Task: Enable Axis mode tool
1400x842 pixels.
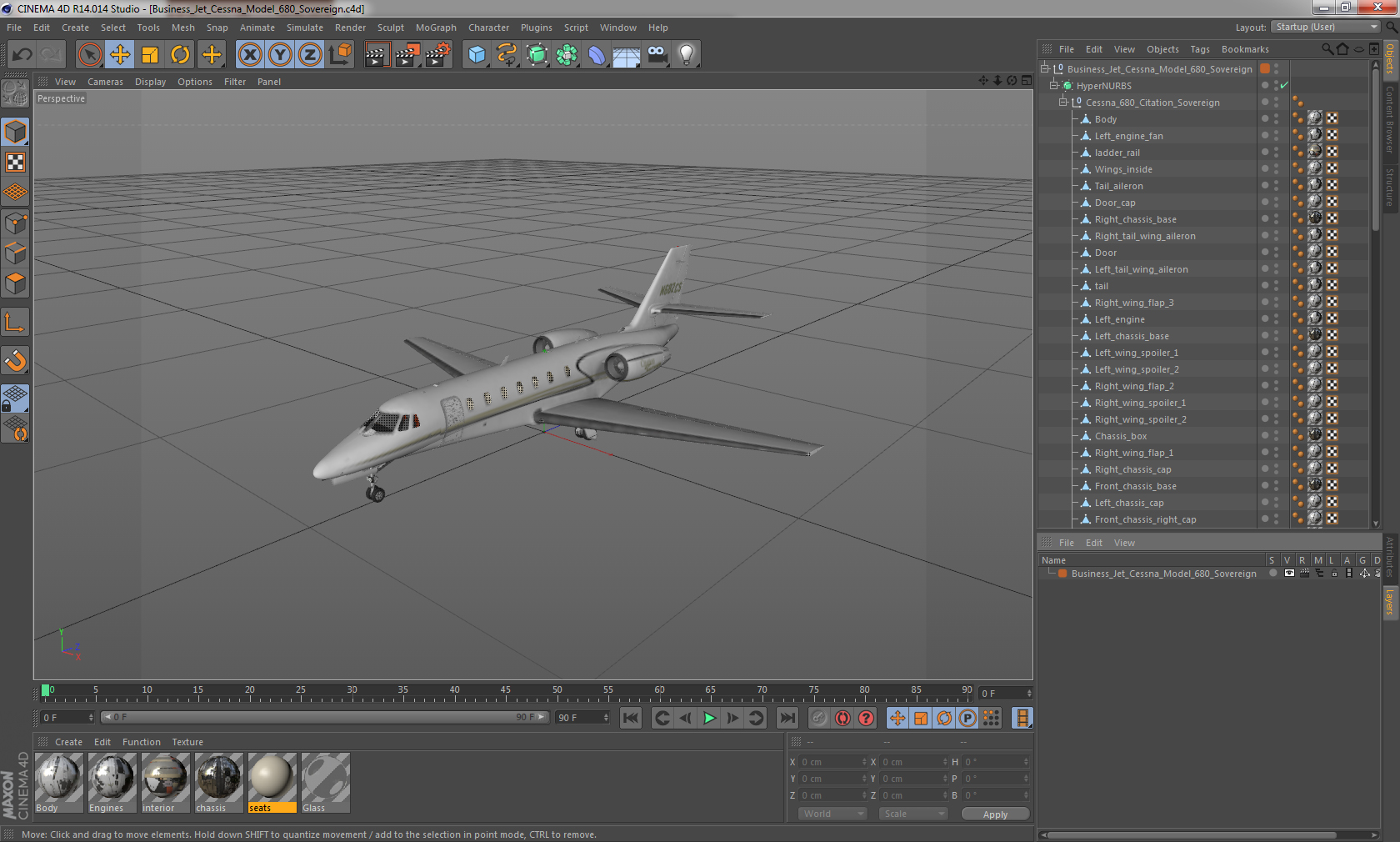Action: pyautogui.click(x=16, y=322)
